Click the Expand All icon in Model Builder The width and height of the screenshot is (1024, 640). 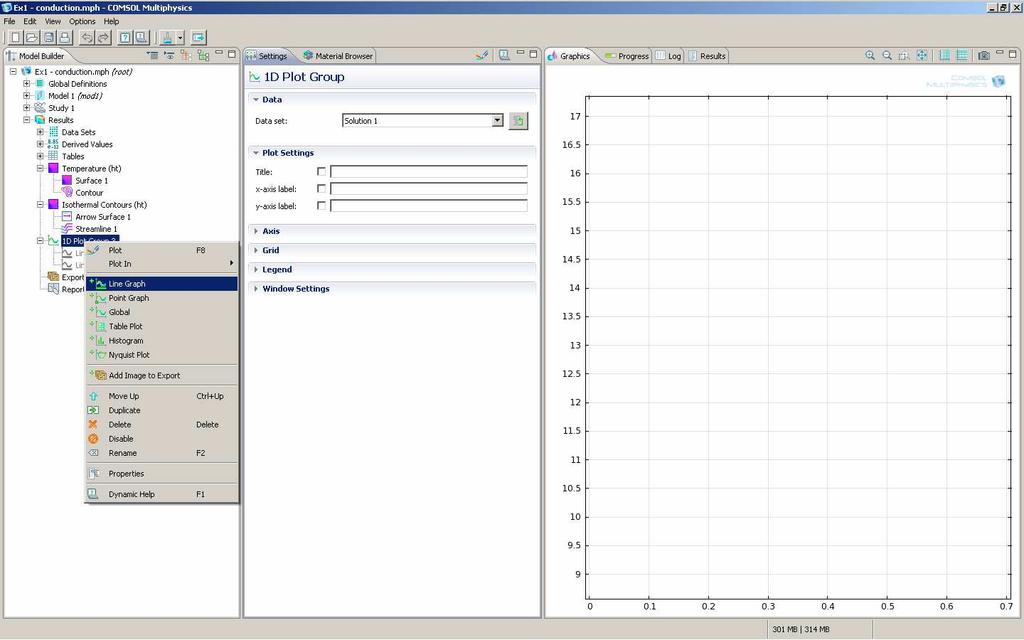point(203,56)
